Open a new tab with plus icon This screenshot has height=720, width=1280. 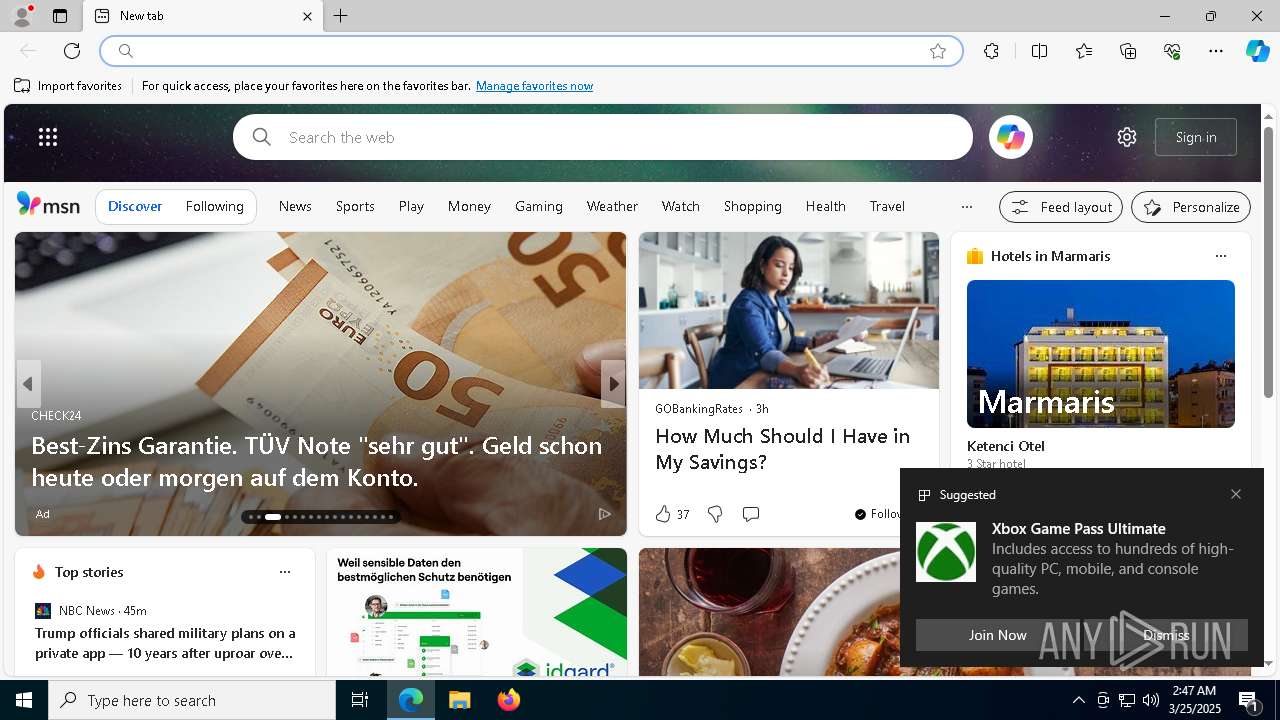coord(341,16)
